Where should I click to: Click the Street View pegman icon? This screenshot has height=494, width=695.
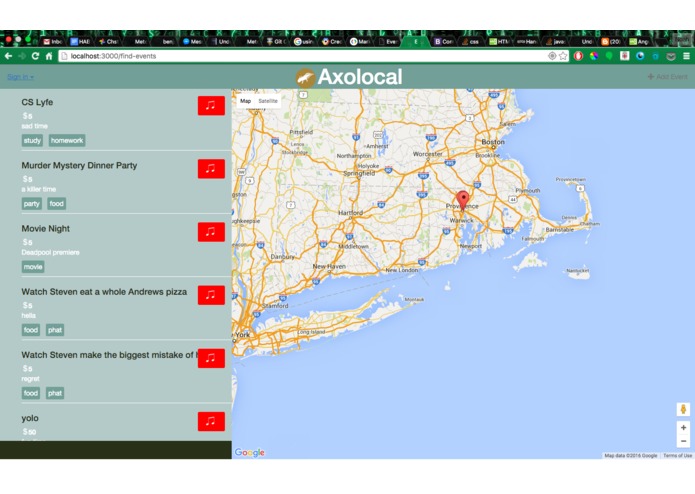click(683, 409)
